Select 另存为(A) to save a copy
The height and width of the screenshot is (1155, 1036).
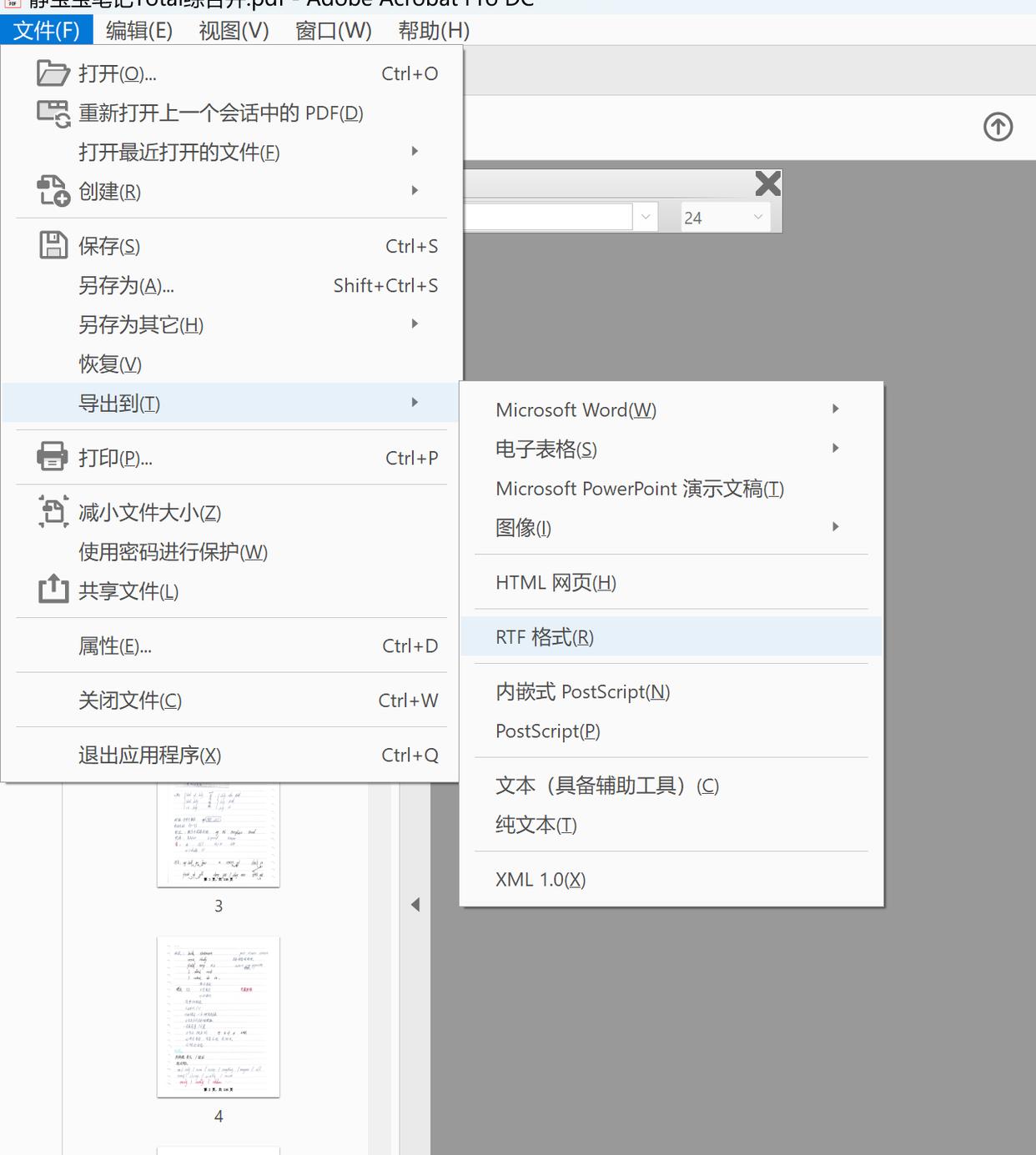point(125,285)
